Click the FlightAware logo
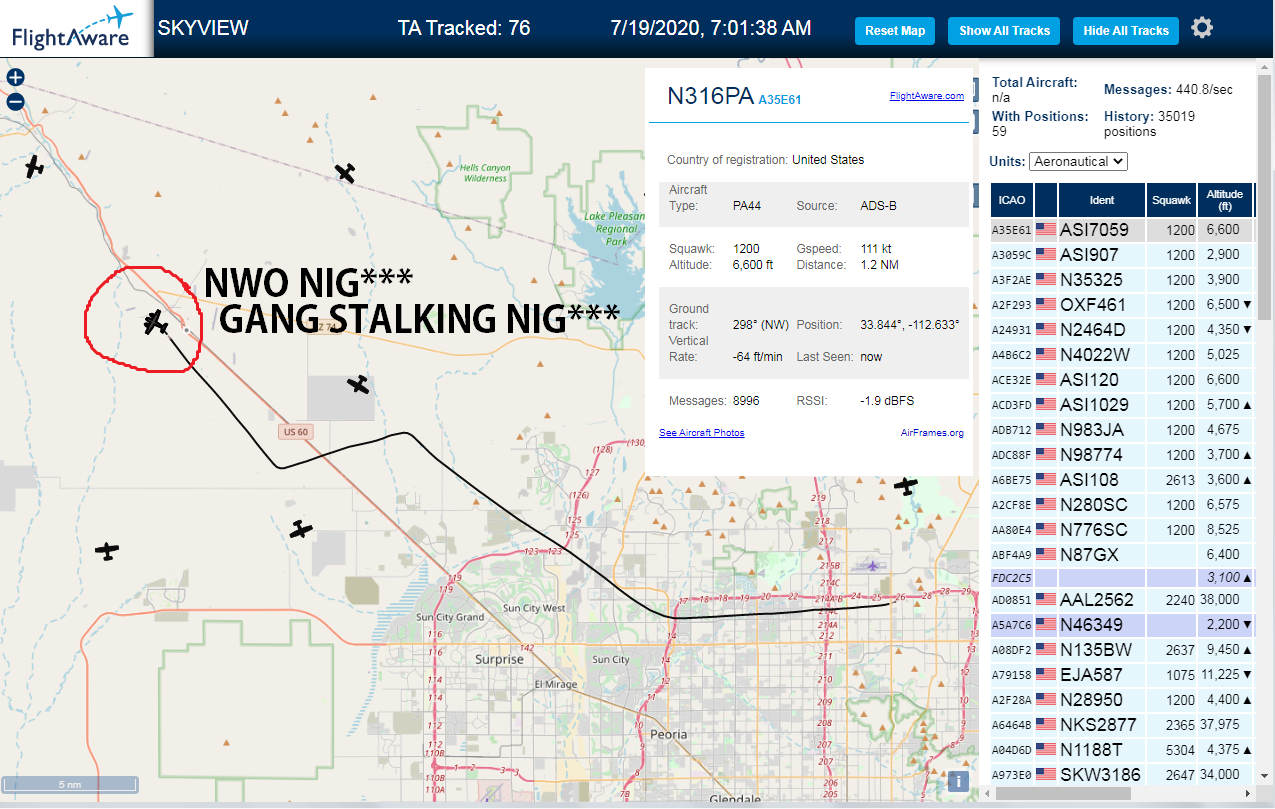 coord(75,28)
